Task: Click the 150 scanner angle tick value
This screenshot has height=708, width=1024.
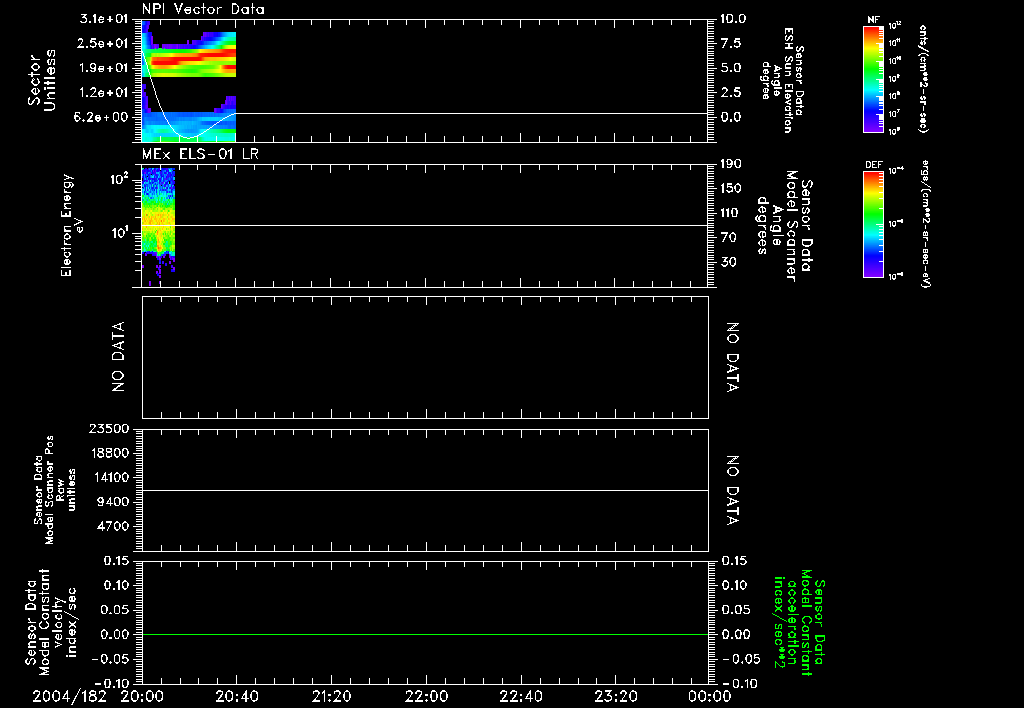Action: coord(731,188)
